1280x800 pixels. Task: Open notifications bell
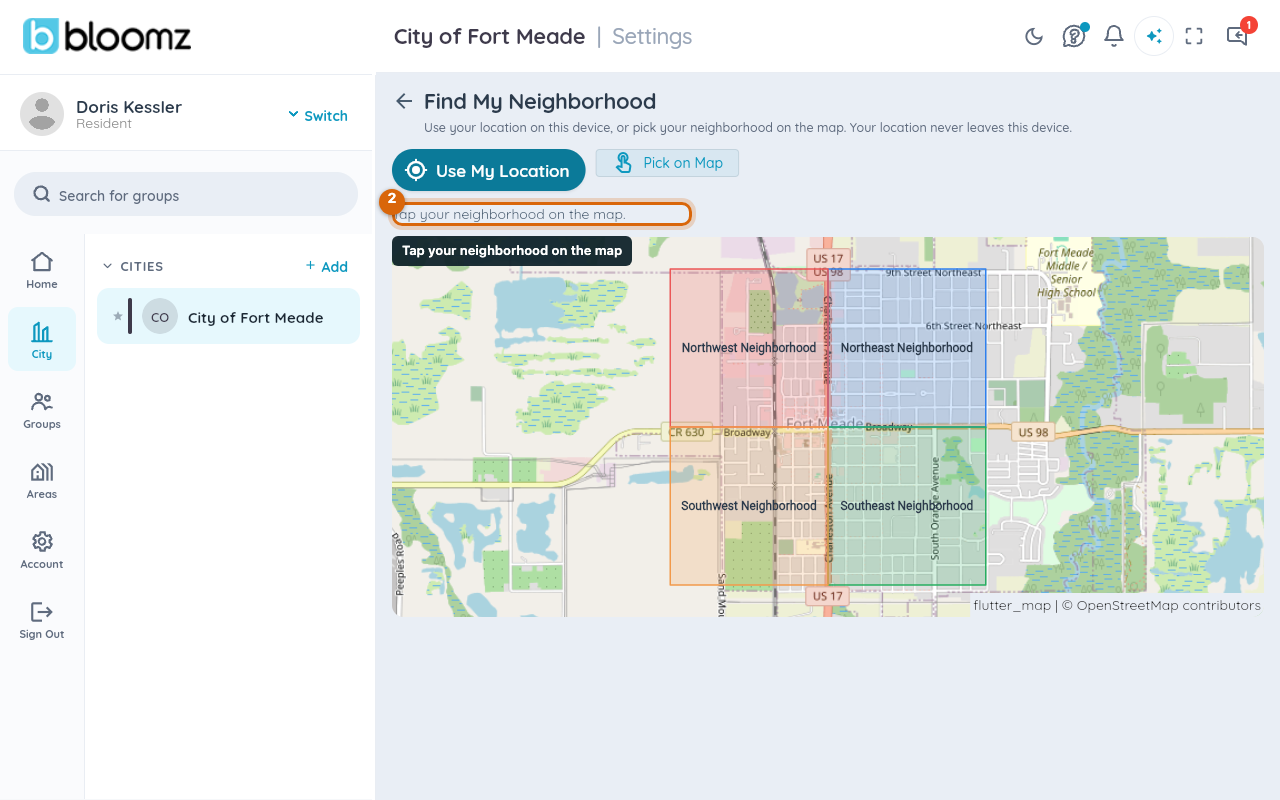(x=1114, y=36)
